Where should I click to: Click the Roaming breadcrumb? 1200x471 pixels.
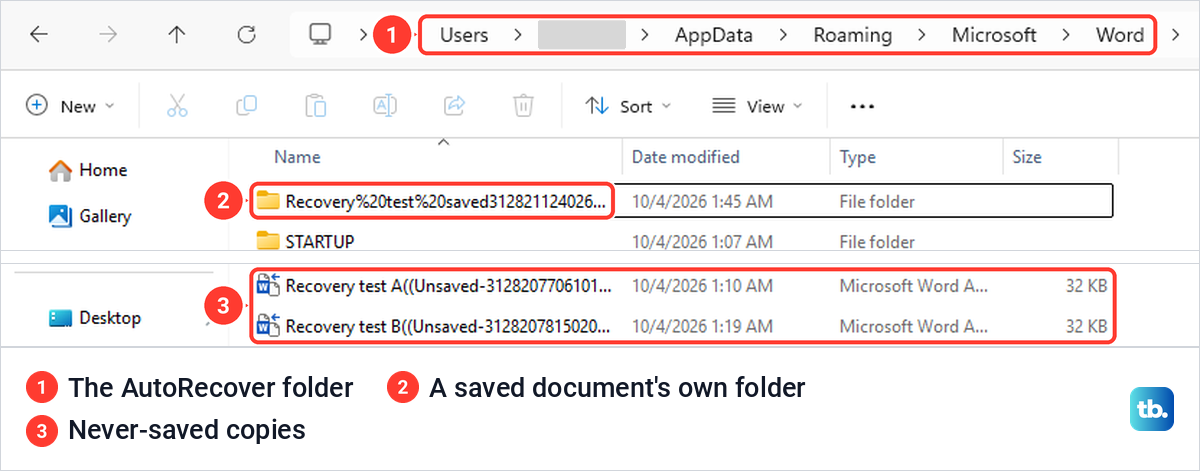coord(852,35)
